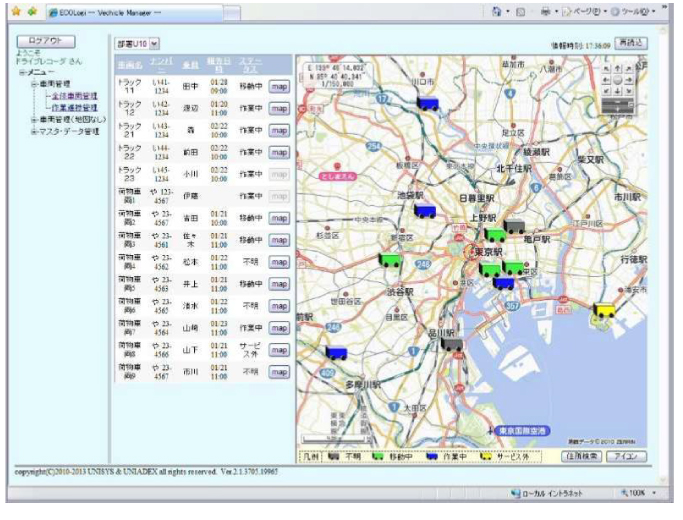Select the green truck icon just below Ueno station

495,234
